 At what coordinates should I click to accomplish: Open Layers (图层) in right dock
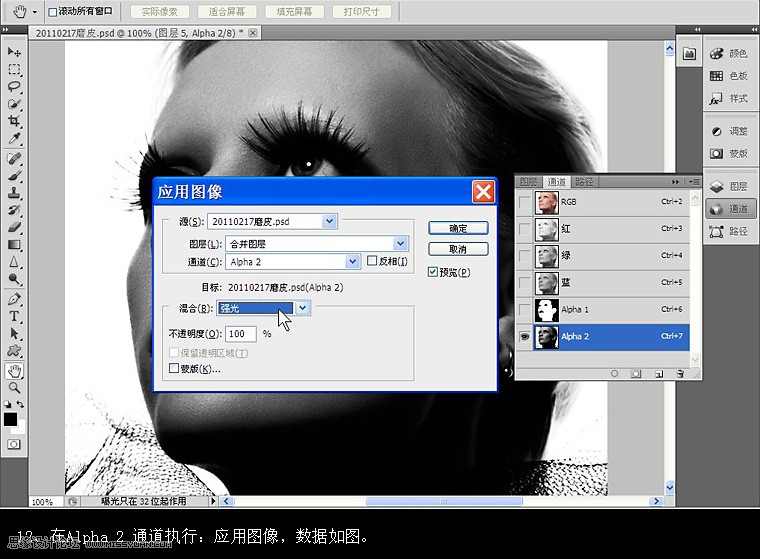coord(729,187)
